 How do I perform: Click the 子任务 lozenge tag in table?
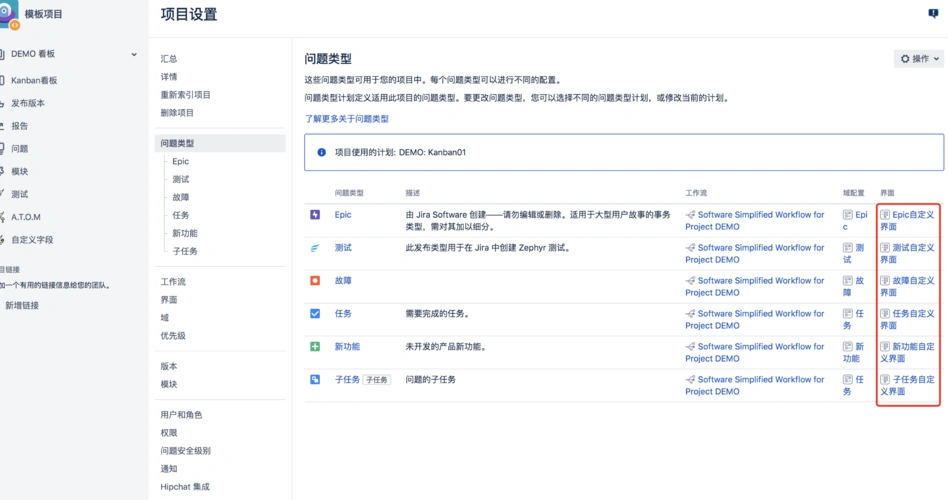(x=377, y=380)
